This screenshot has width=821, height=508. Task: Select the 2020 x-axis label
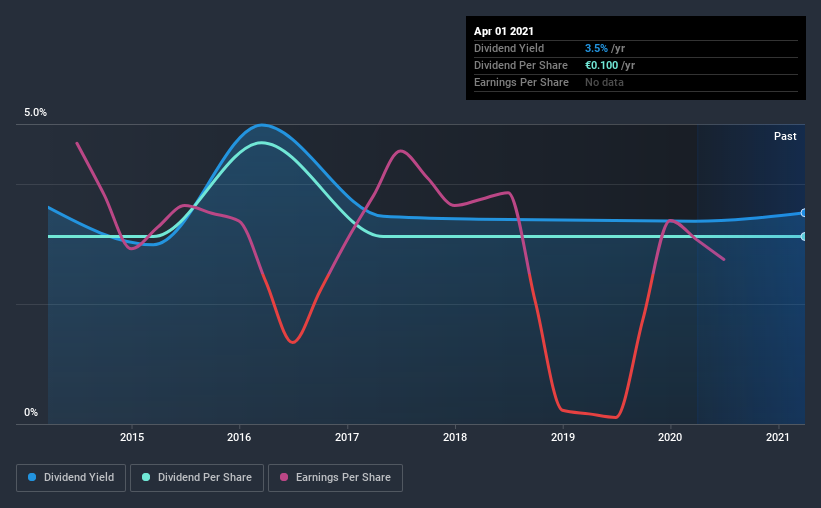(670, 437)
